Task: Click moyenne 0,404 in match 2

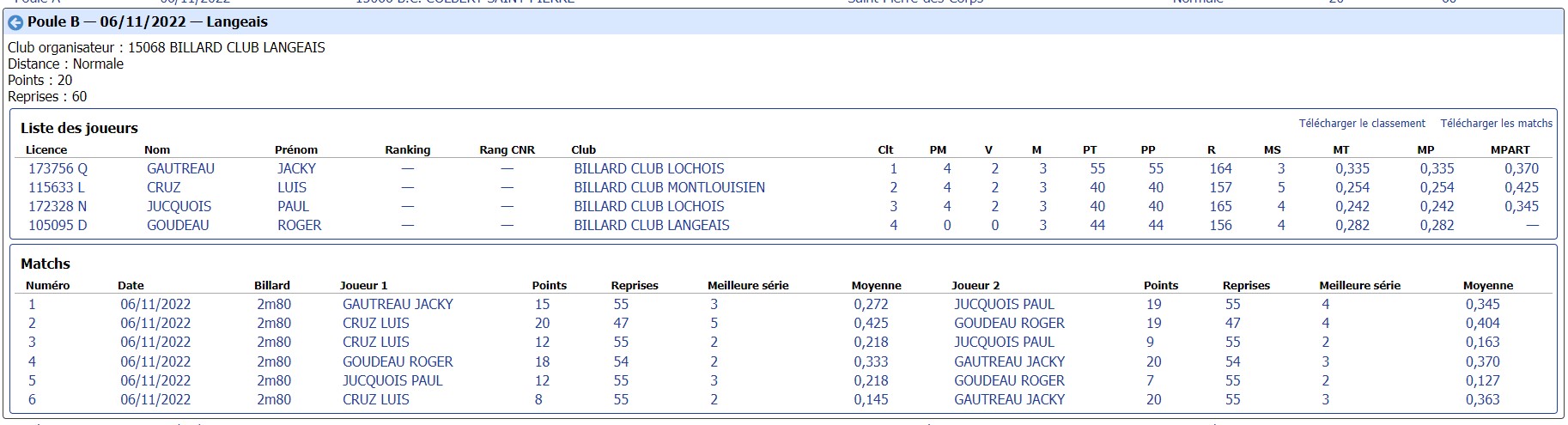Action: (x=1482, y=324)
